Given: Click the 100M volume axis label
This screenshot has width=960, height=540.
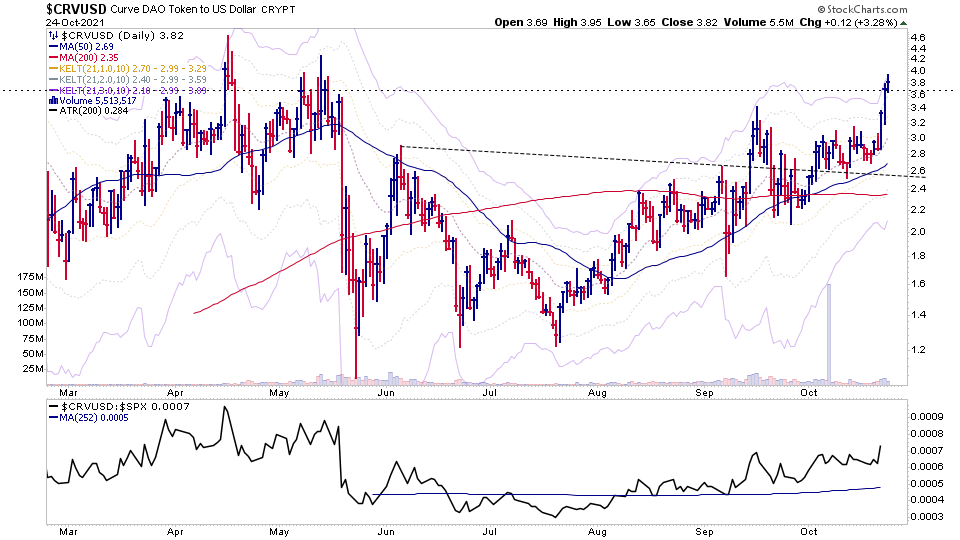Looking at the screenshot, I should click(31, 323).
